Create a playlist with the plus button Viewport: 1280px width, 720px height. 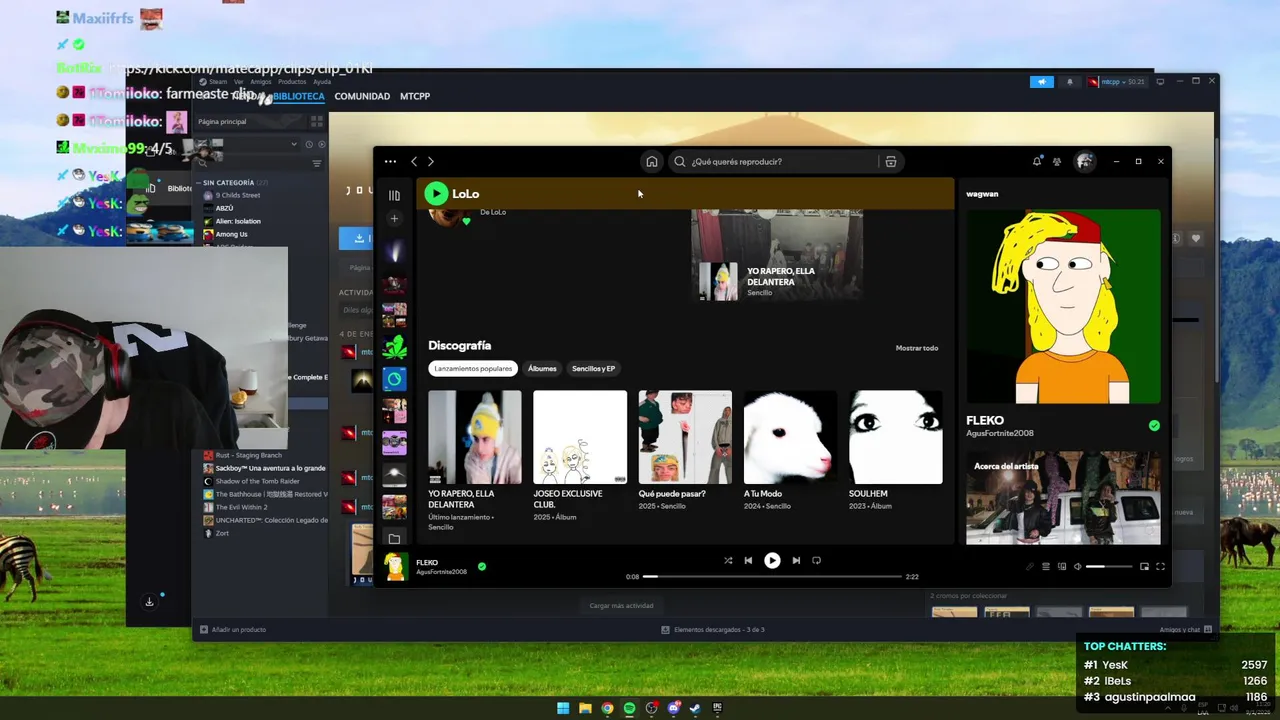point(394,218)
